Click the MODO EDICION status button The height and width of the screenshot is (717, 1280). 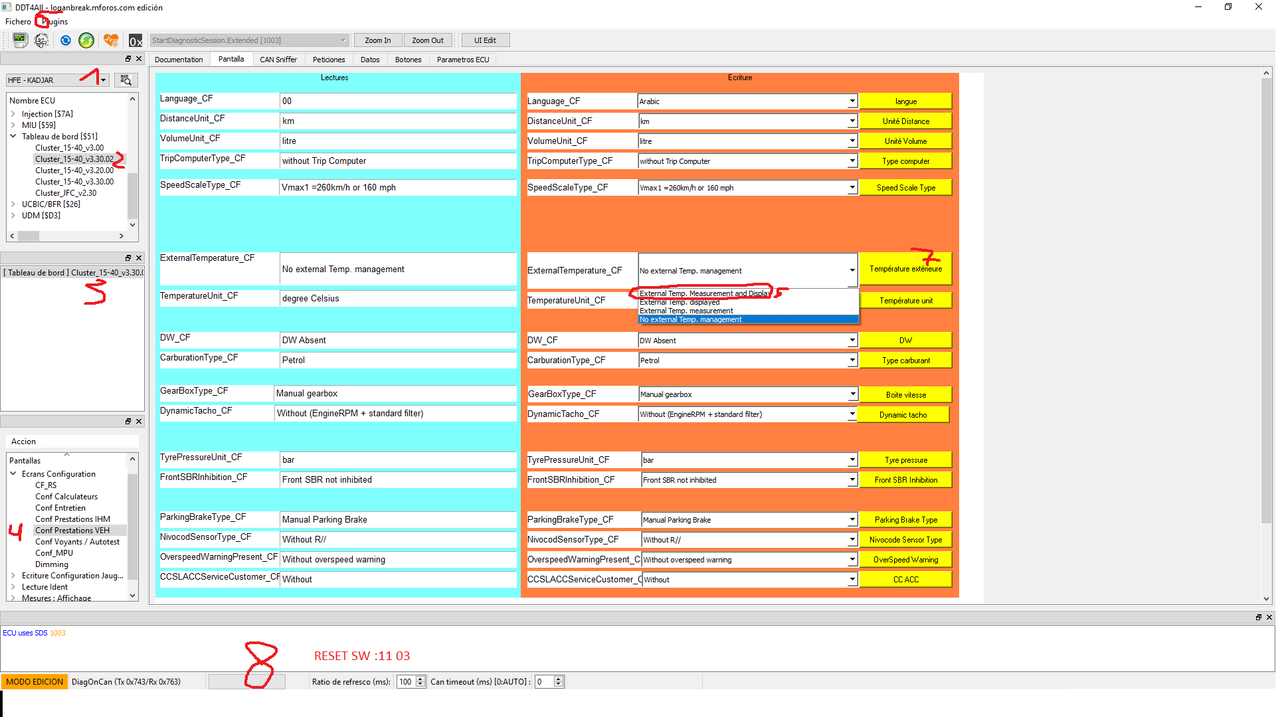(x=34, y=681)
